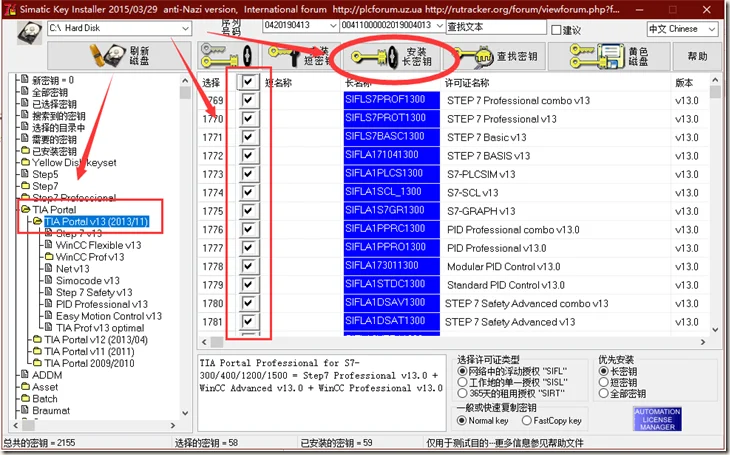The height and width of the screenshot is (455, 730).
Task: Open the 00411000002019004013 dropdown
Action: pos(439,25)
